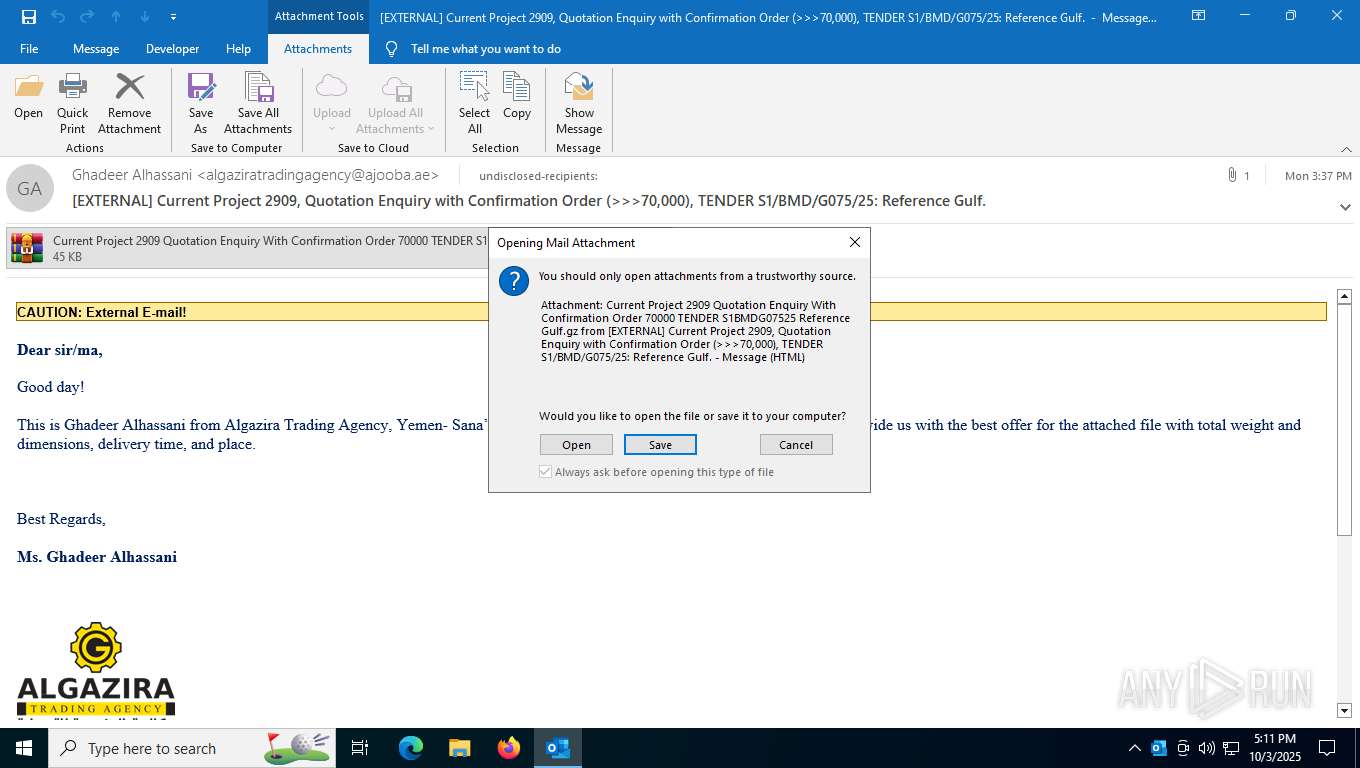Click Task View taskbar icon
Image resolution: width=1360 pixels, height=768 pixels.
(x=360, y=748)
